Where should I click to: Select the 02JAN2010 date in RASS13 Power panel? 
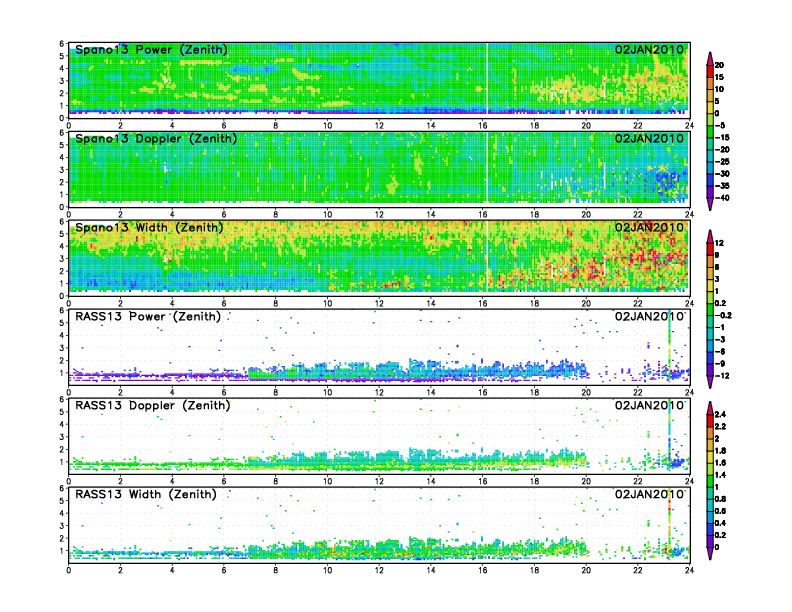649,317
